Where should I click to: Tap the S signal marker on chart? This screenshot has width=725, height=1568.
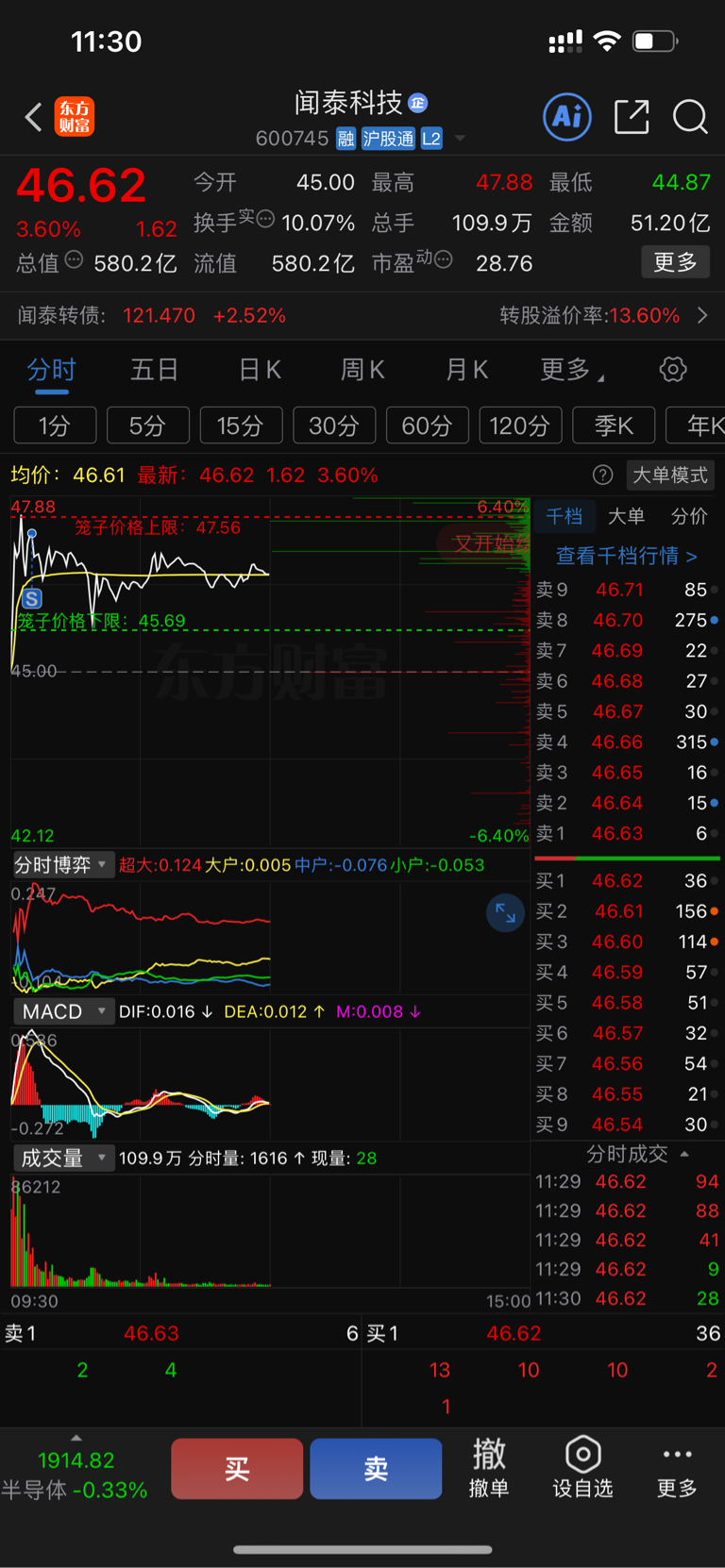[x=32, y=598]
